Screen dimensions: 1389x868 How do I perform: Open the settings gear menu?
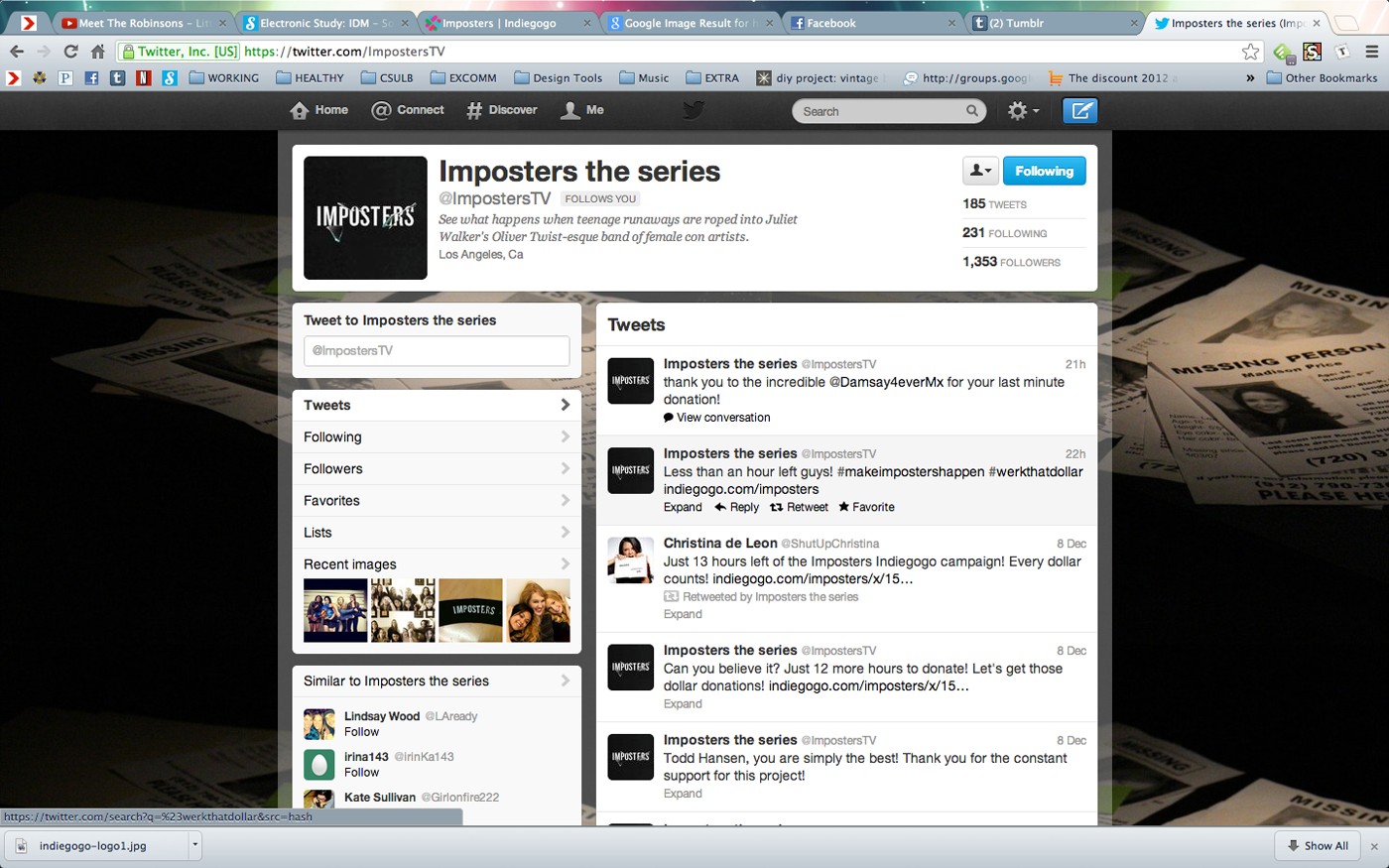click(x=1023, y=111)
